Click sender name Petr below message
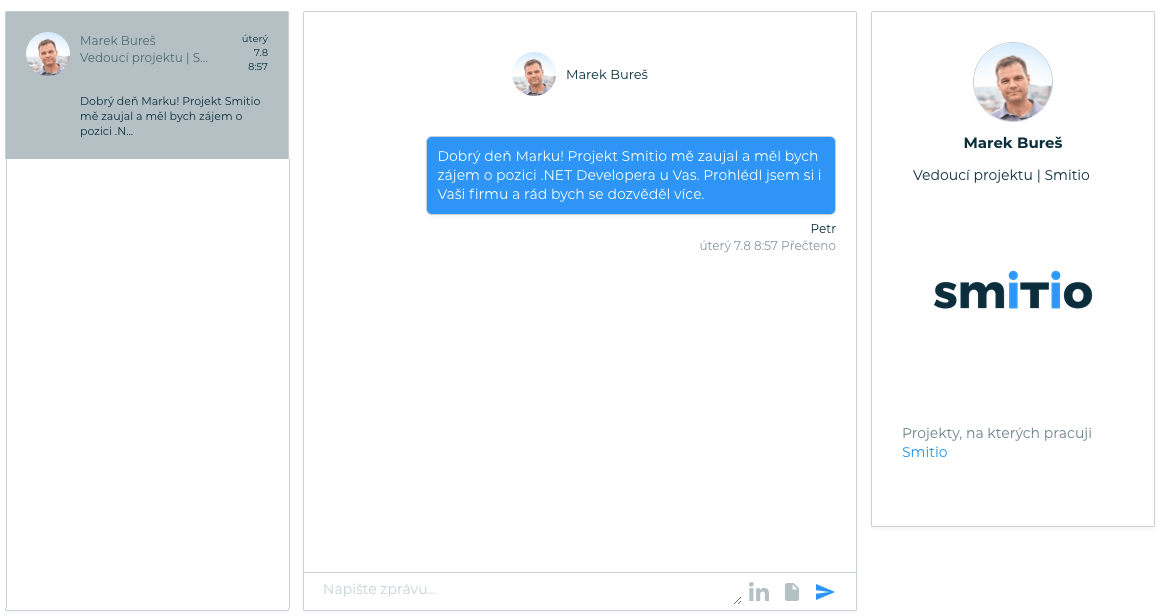Viewport: 1162px width, 616px height. coord(823,228)
